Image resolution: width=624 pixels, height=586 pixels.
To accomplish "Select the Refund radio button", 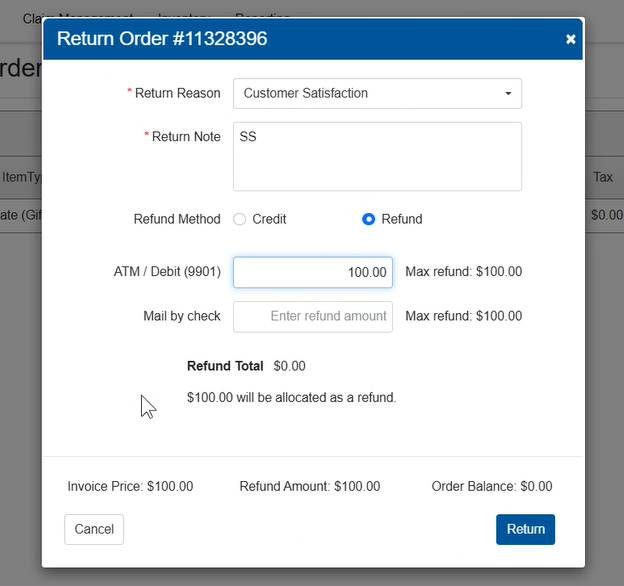I will pos(369,219).
